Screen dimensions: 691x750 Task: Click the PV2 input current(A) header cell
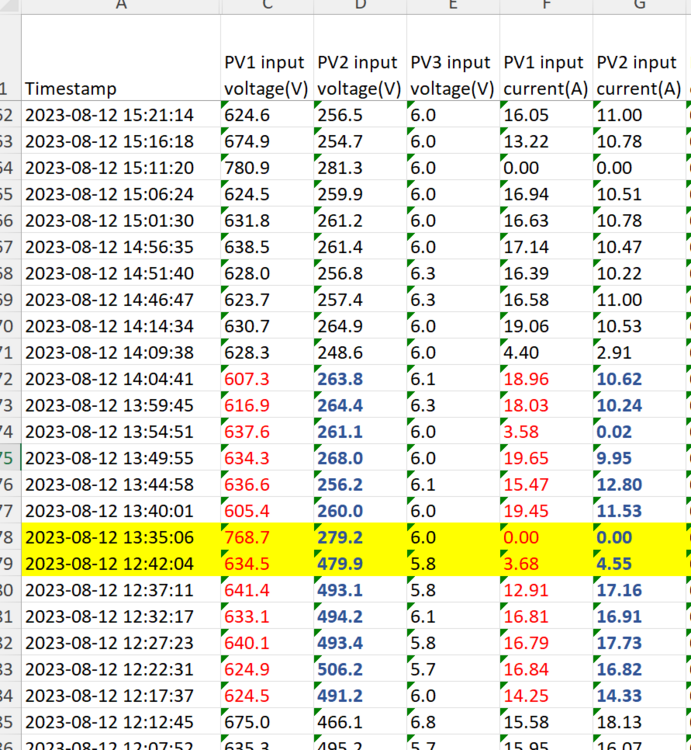tap(639, 58)
